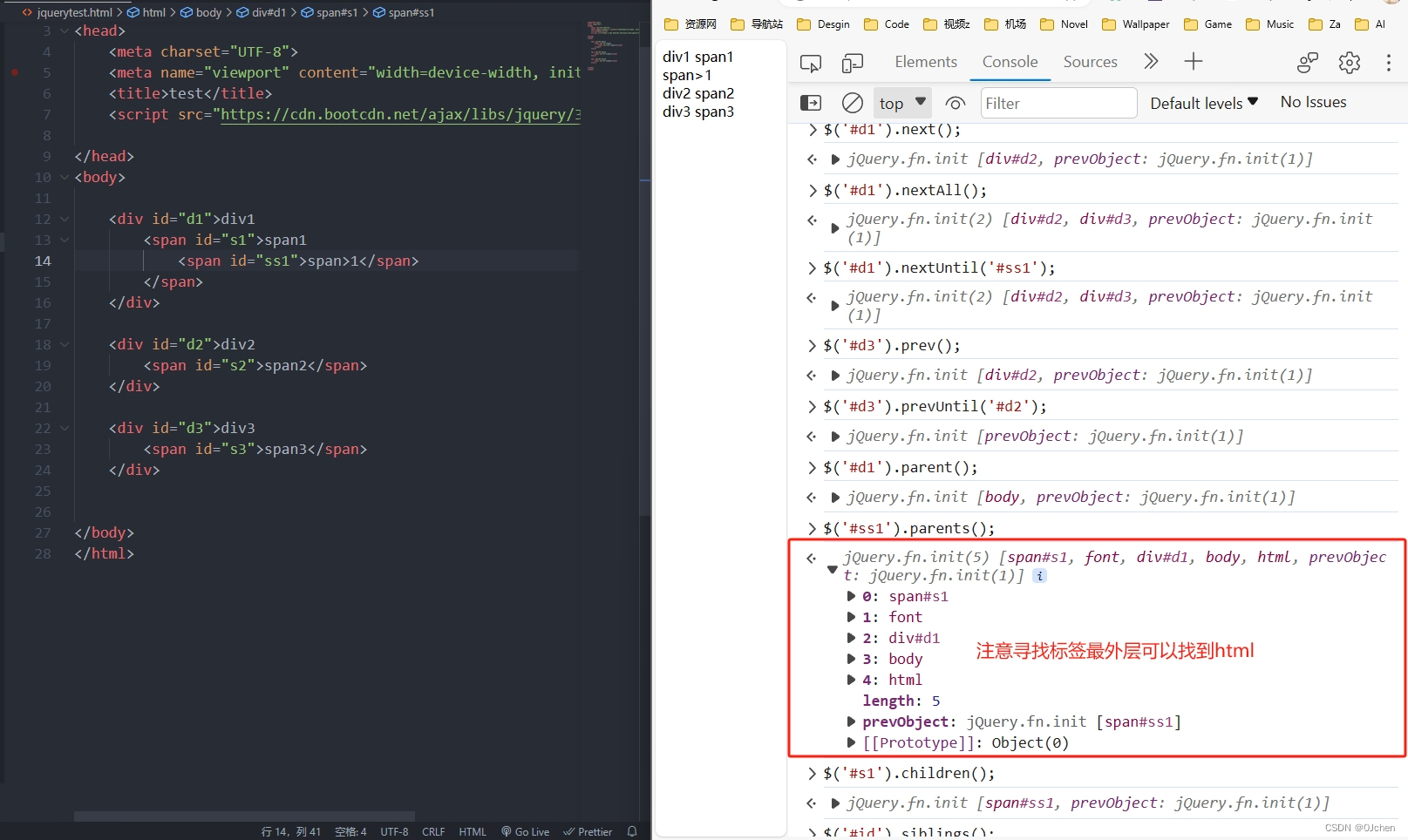Expand the nextAll() result object
This screenshot has width=1408, height=840.
835,228
